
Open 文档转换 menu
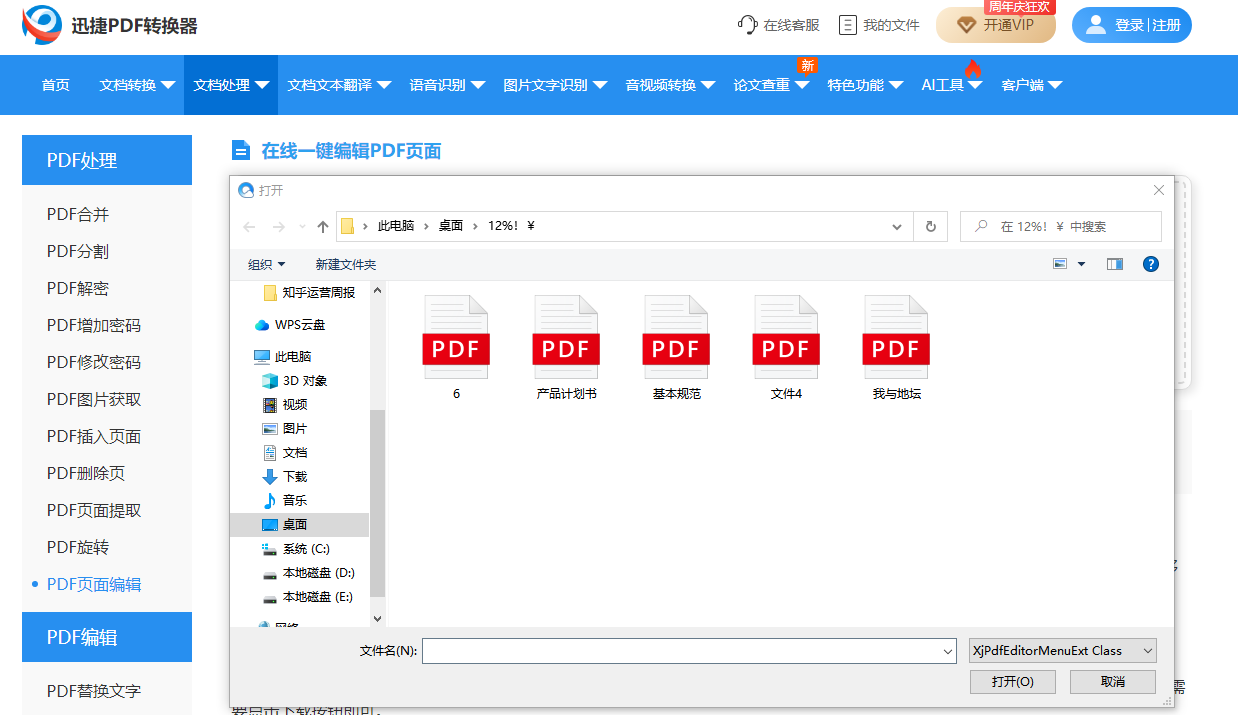[137, 85]
